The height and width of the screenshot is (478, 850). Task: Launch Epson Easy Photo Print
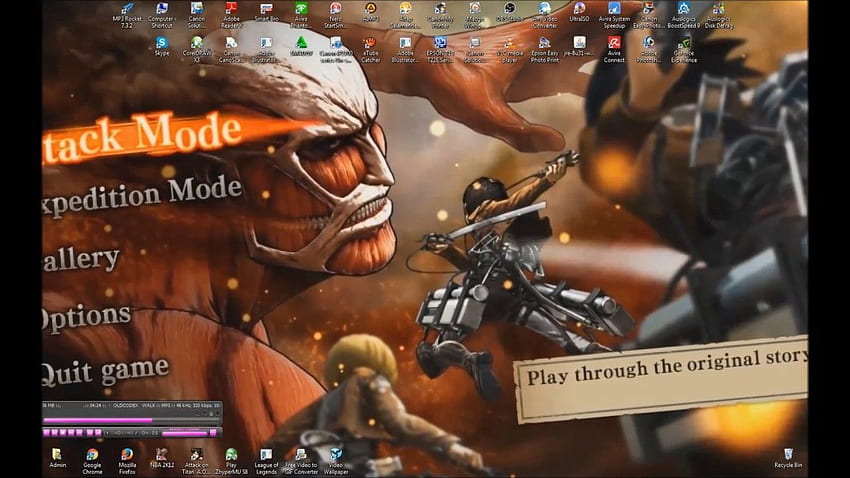544,49
